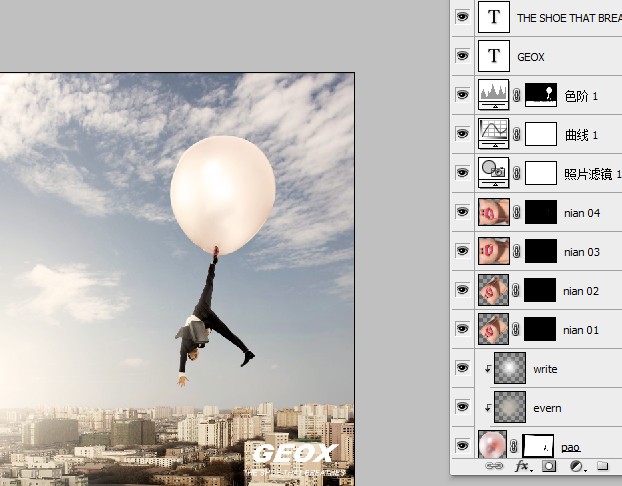The height and width of the screenshot is (486, 622).
Task: Hide the pao layer
Action: [x=463, y=445]
